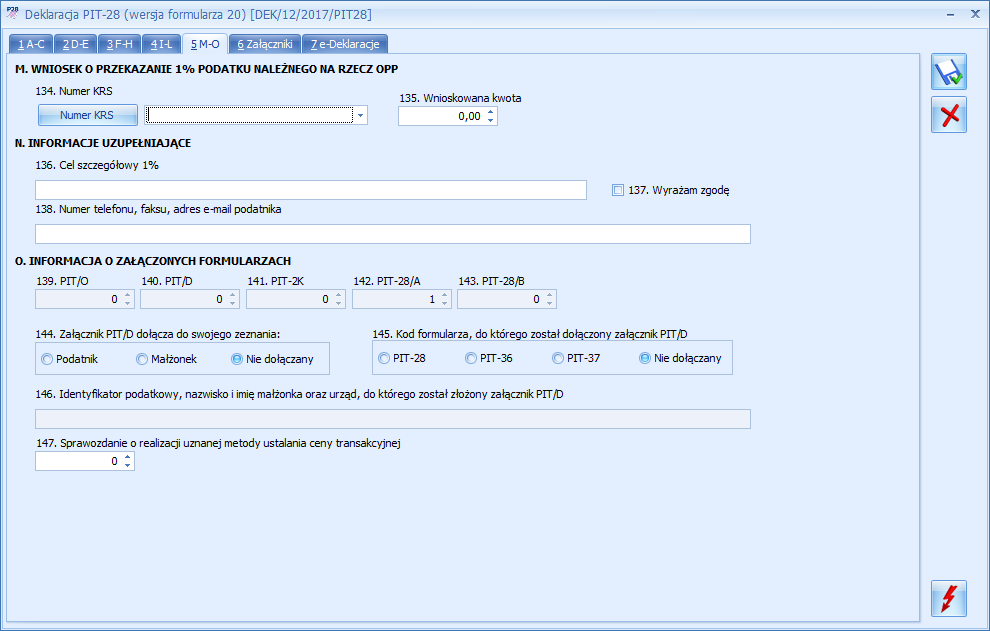Increase Wnioskowana kwota with the up arrow
990x631 pixels.
490,111
